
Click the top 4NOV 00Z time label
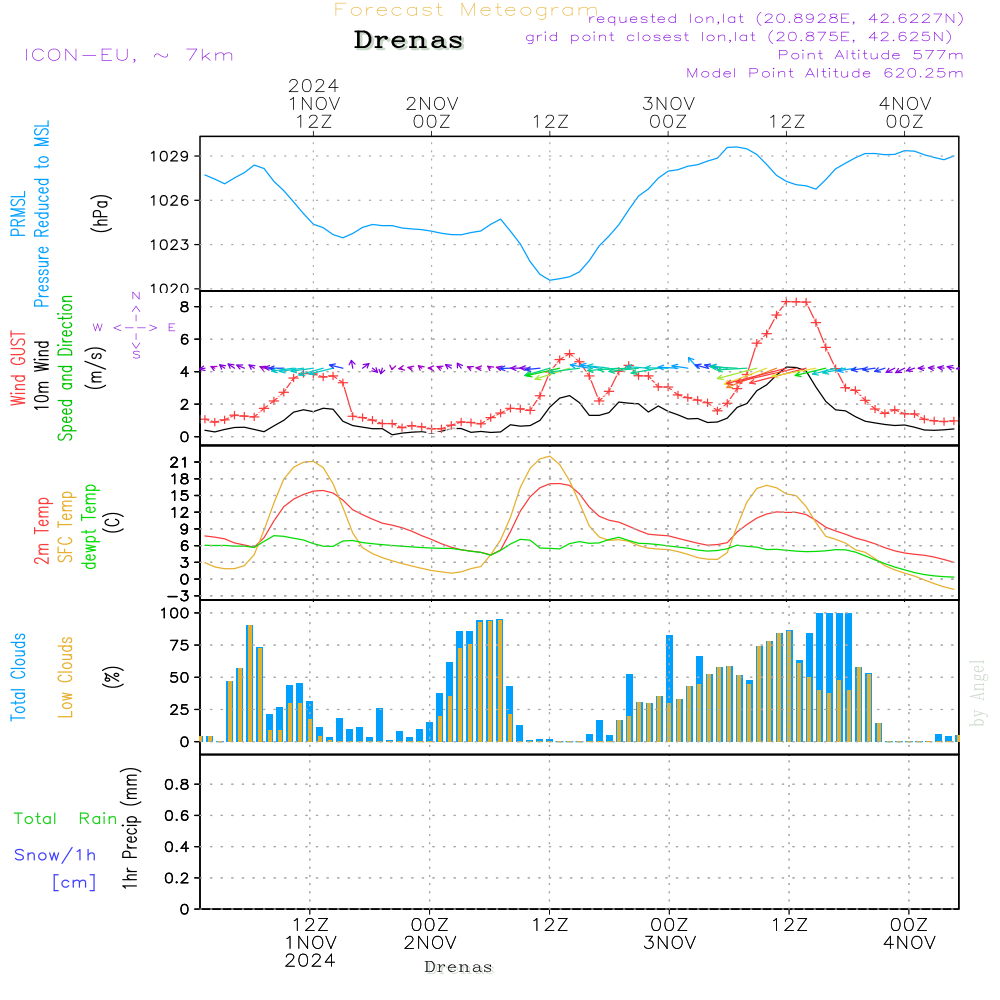905,112
